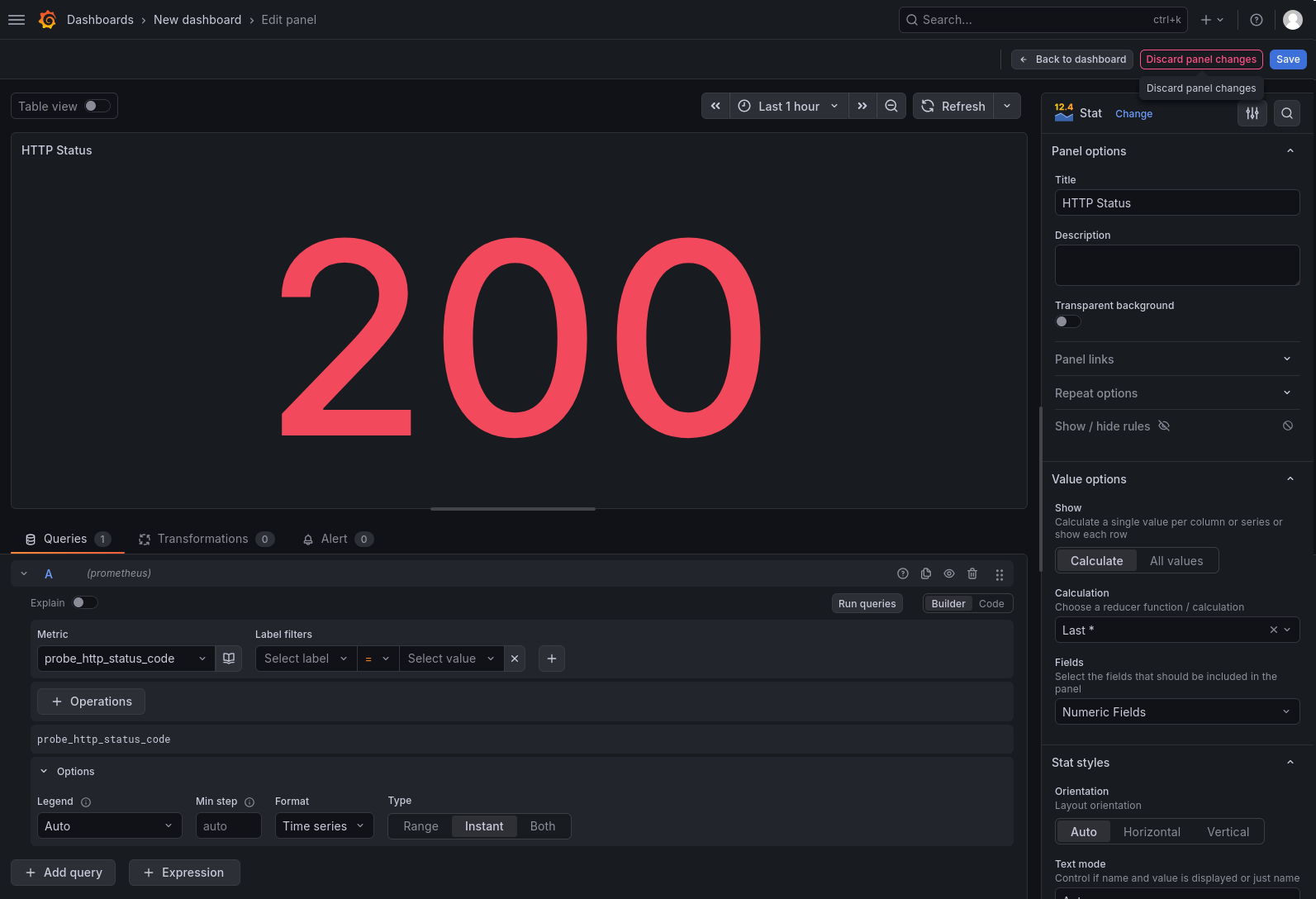The width and height of the screenshot is (1316, 899).
Task: Open the Metric selector dropdown
Action: [126, 659]
